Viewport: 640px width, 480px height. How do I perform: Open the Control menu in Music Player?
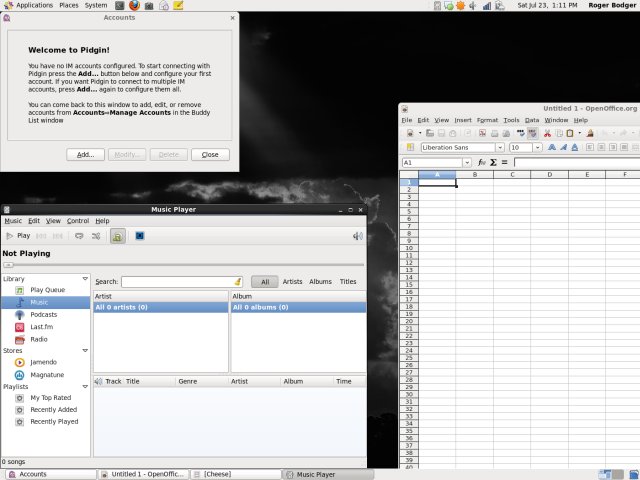coord(77,221)
